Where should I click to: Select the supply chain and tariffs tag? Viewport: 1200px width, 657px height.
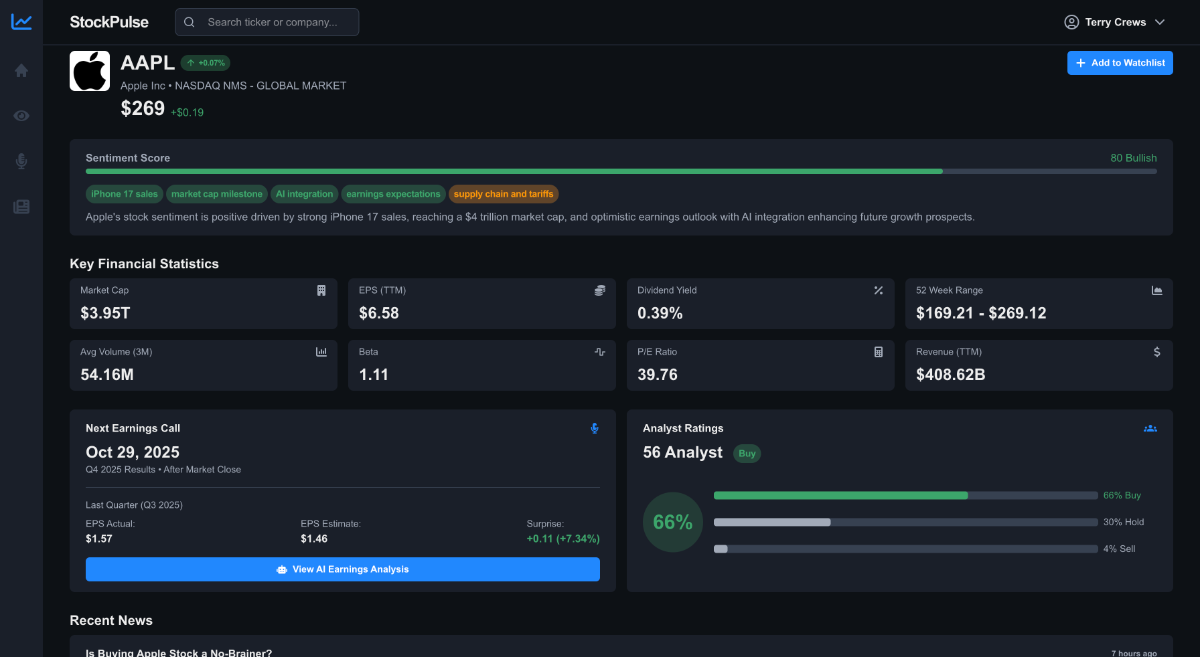pyautogui.click(x=503, y=194)
